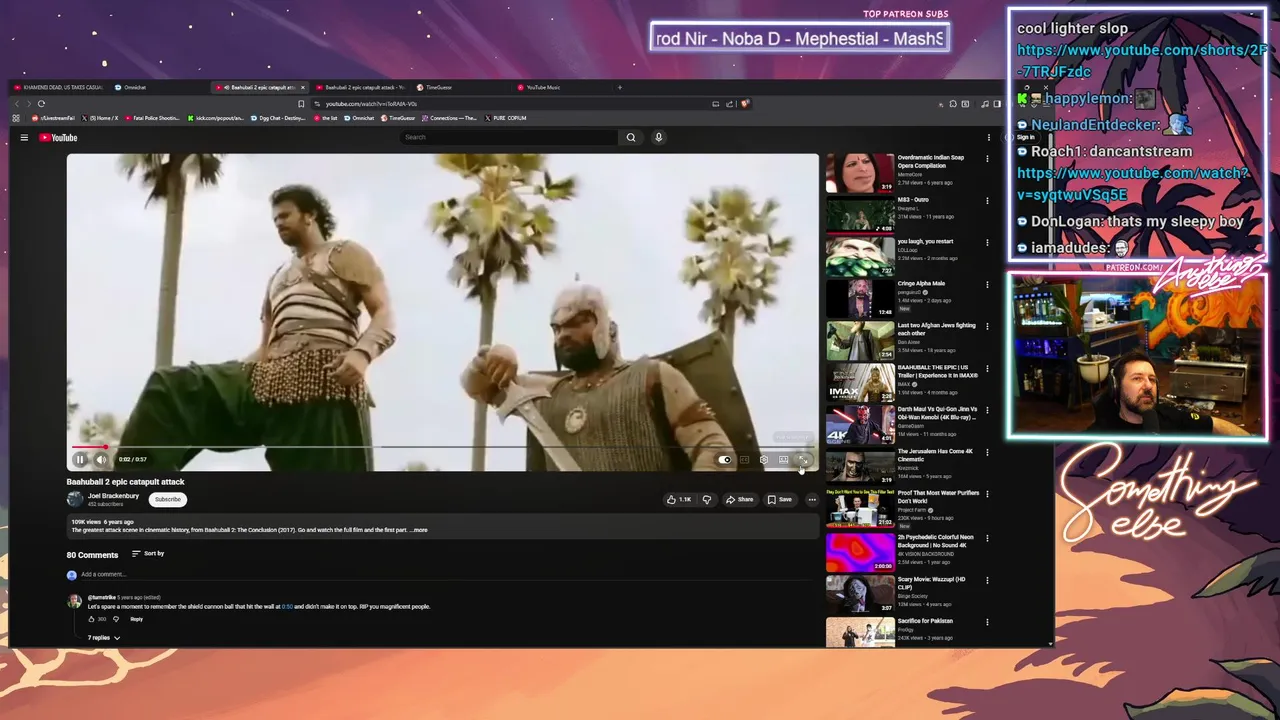
Task: Like the video with thumbs up 1.1K
Action: point(679,499)
